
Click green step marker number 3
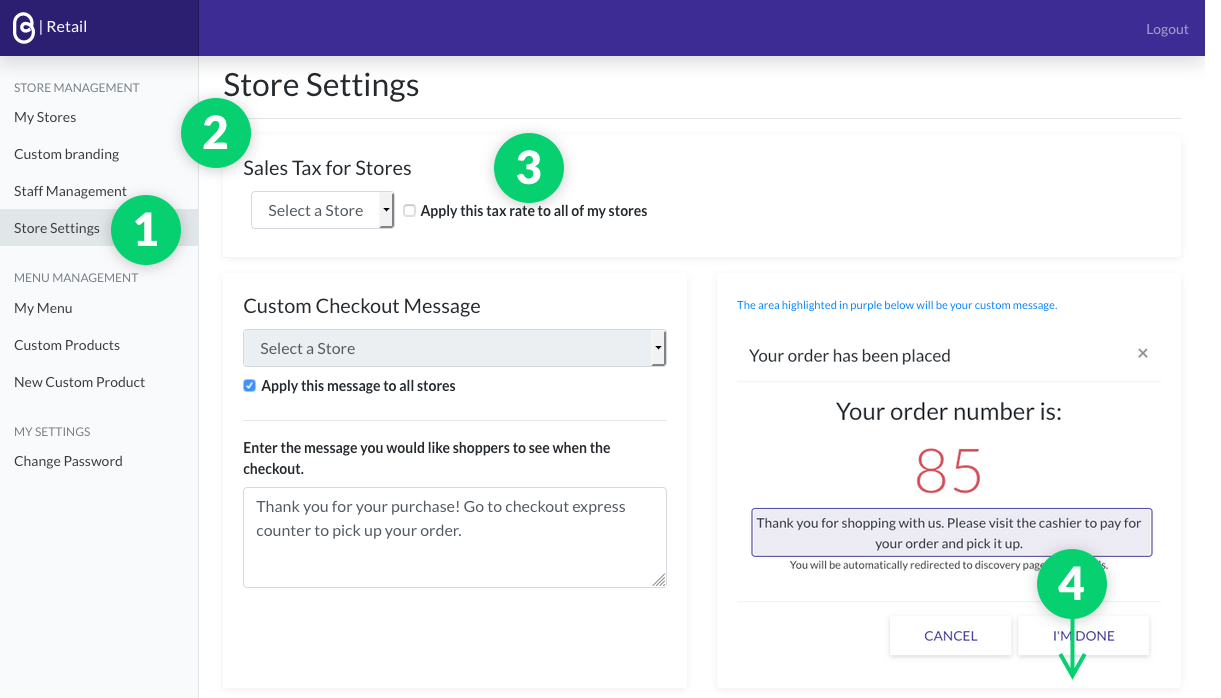529,168
